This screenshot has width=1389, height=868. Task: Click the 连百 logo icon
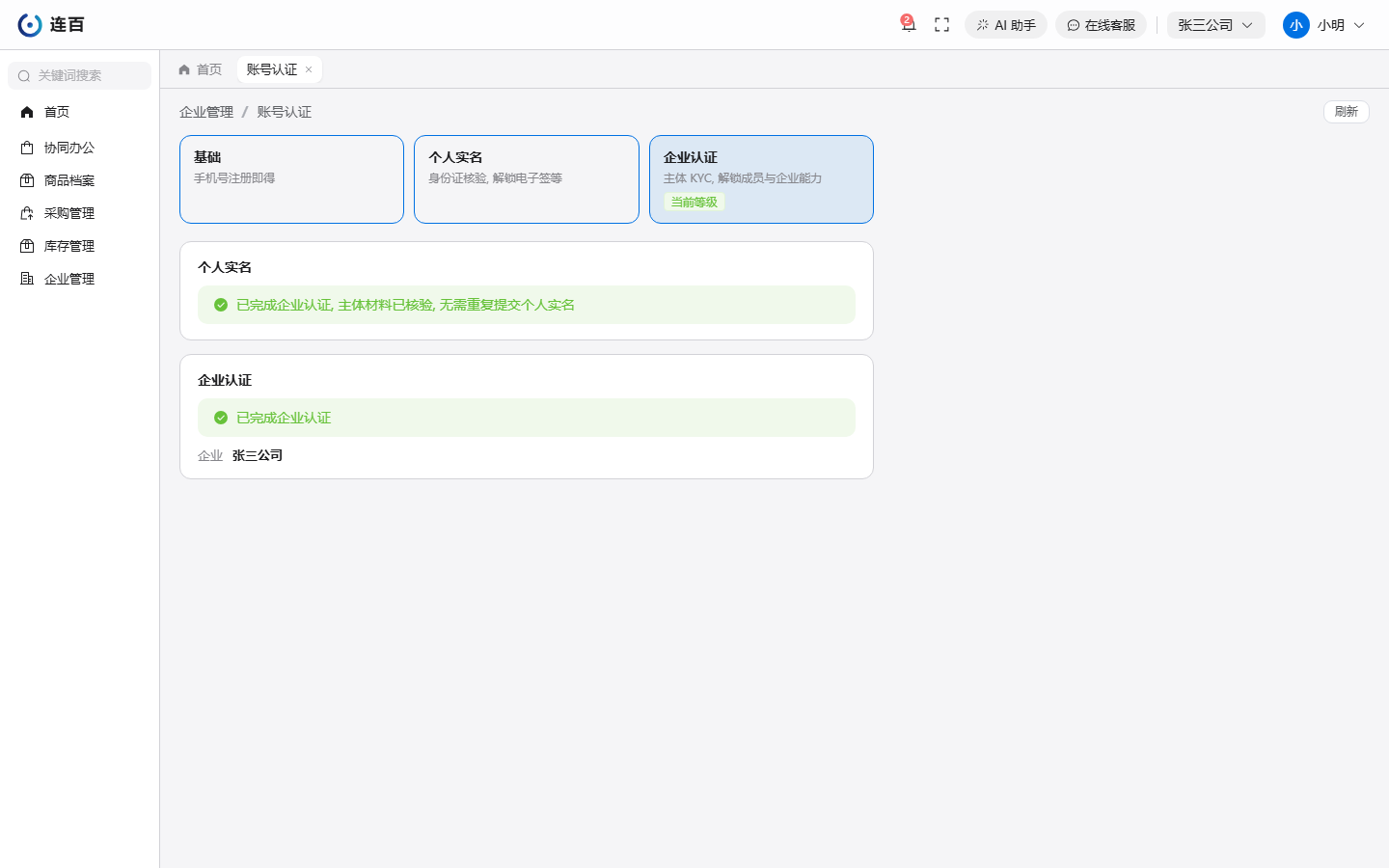coord(30,25)
